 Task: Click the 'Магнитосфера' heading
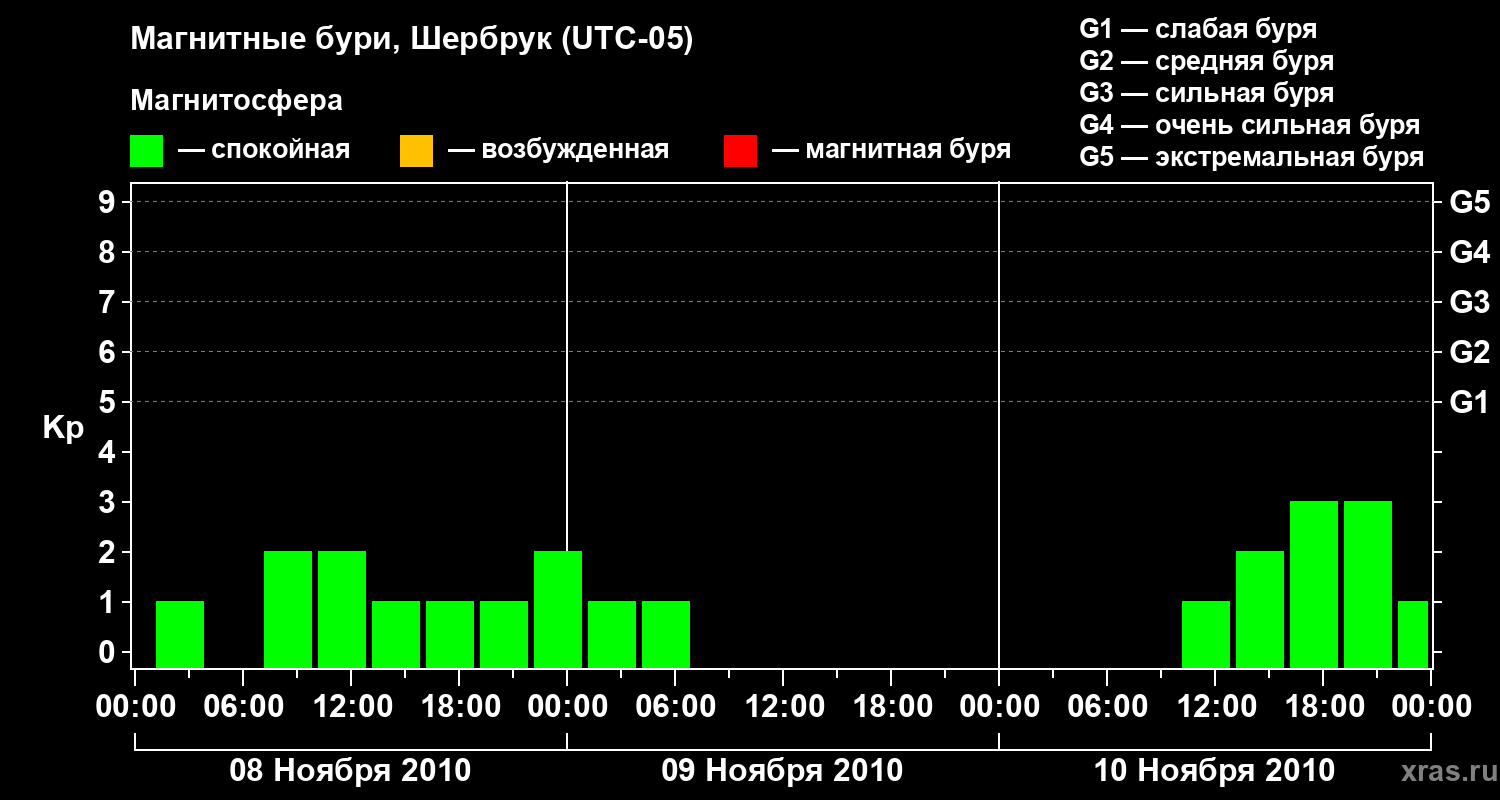236,101
